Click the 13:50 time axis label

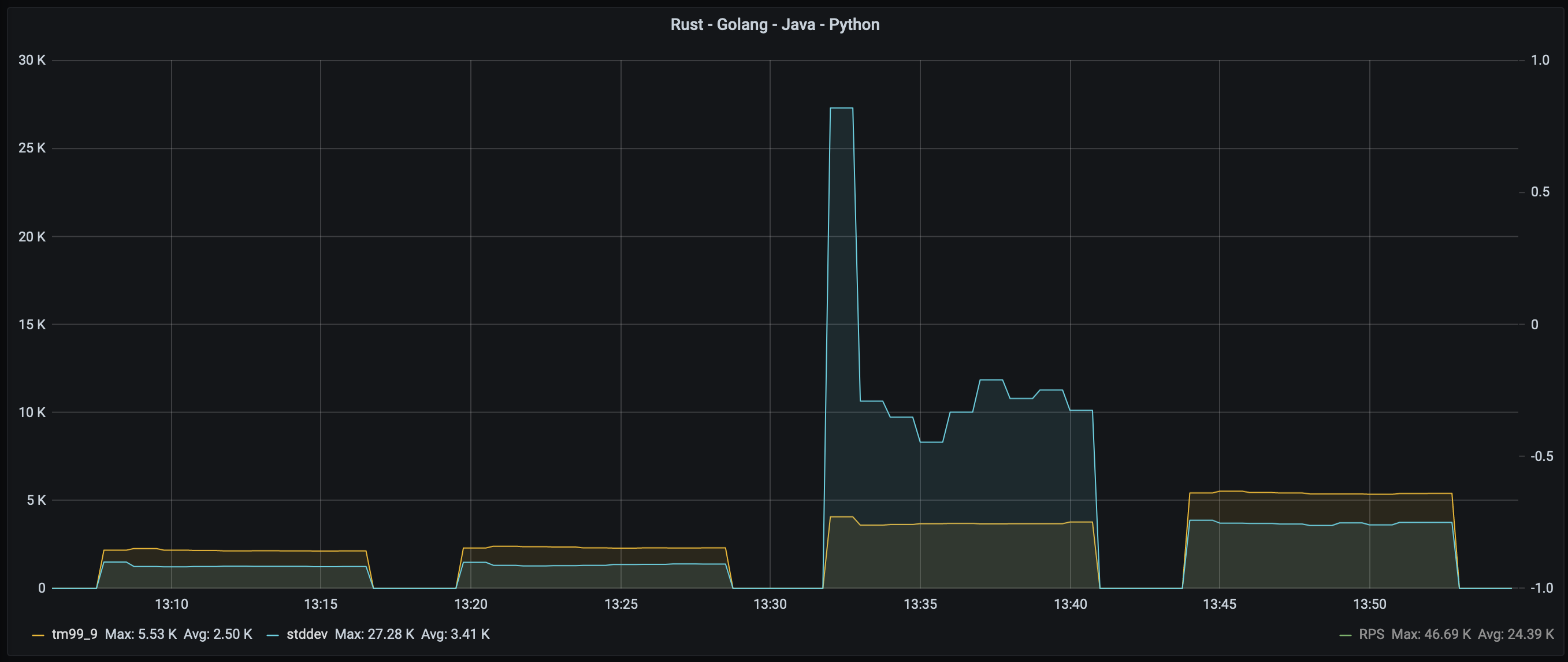point(1370,604)
